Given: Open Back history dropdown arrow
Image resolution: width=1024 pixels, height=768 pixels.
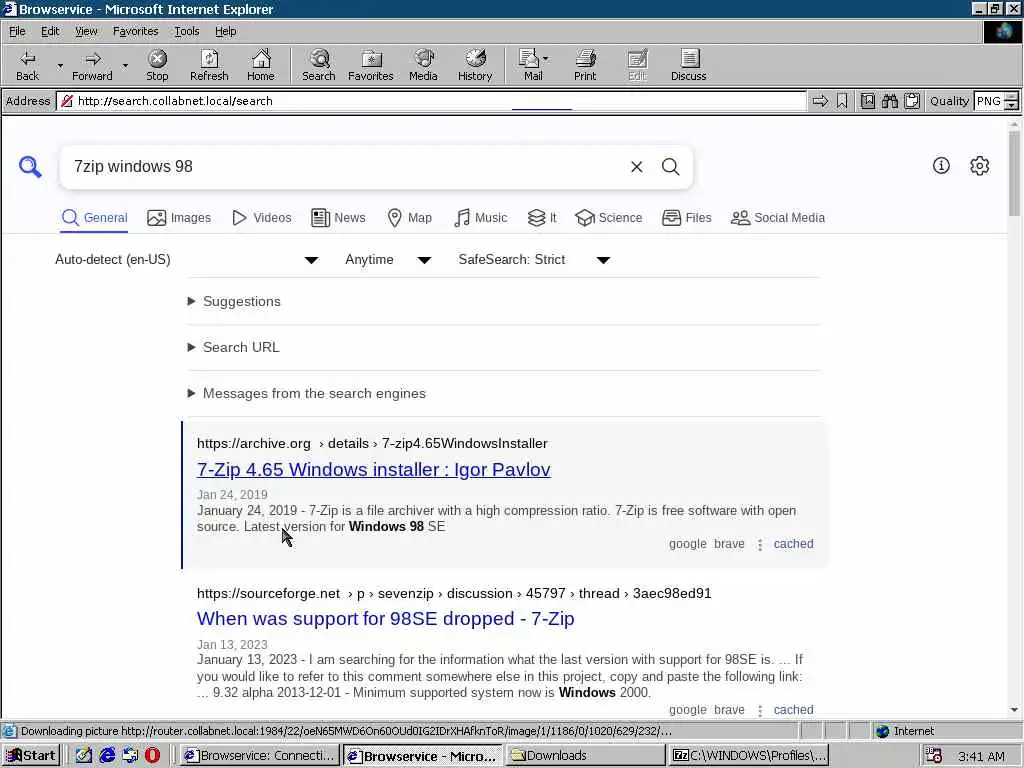Looking at the screenshot, I should click(60, 65).
